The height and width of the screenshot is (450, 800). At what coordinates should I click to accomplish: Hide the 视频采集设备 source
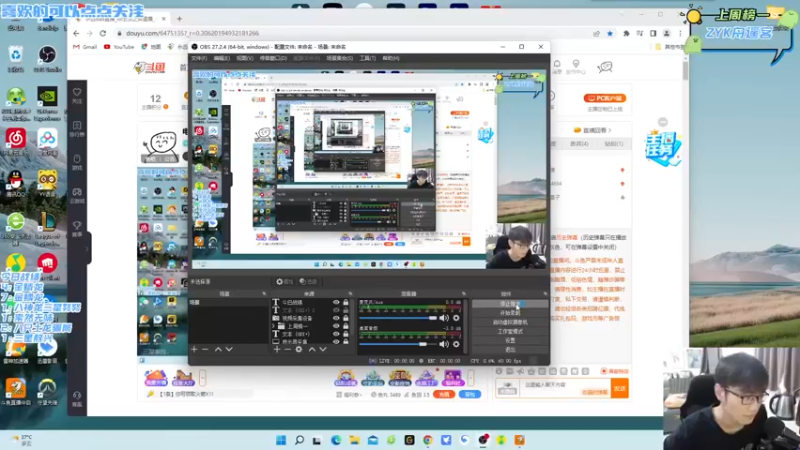tap(336, 318)
